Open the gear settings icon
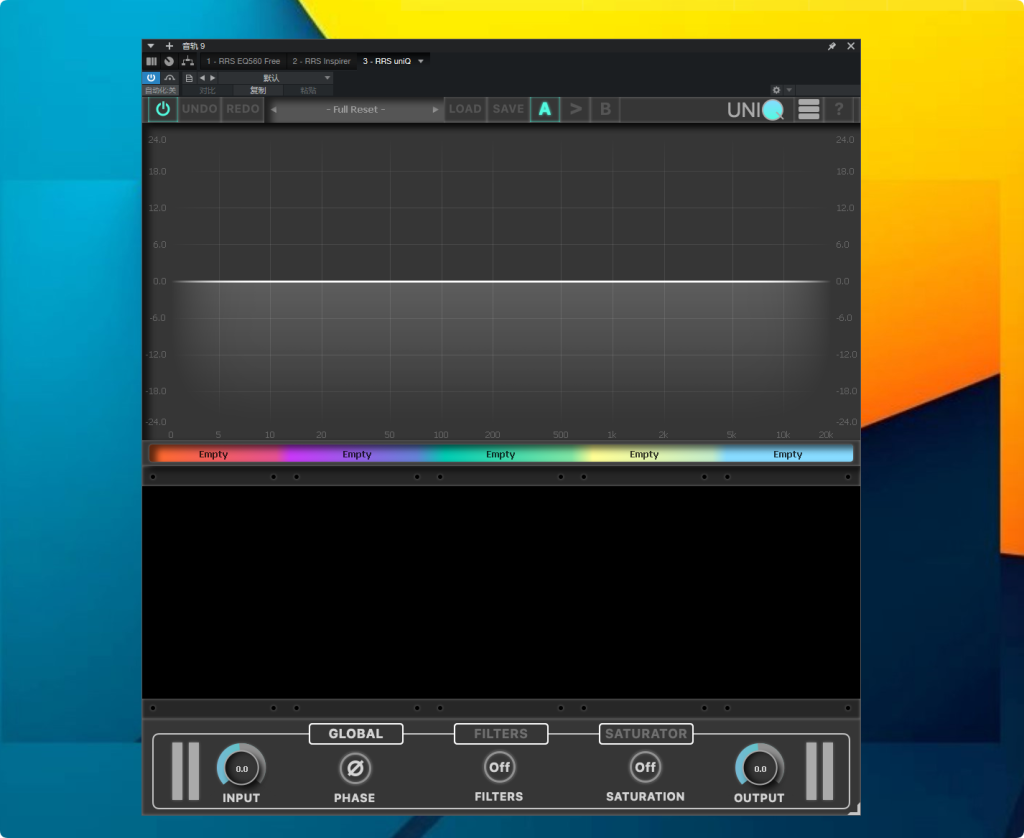The height and width of the screenshot is (838, 1024). click(776, 90)
